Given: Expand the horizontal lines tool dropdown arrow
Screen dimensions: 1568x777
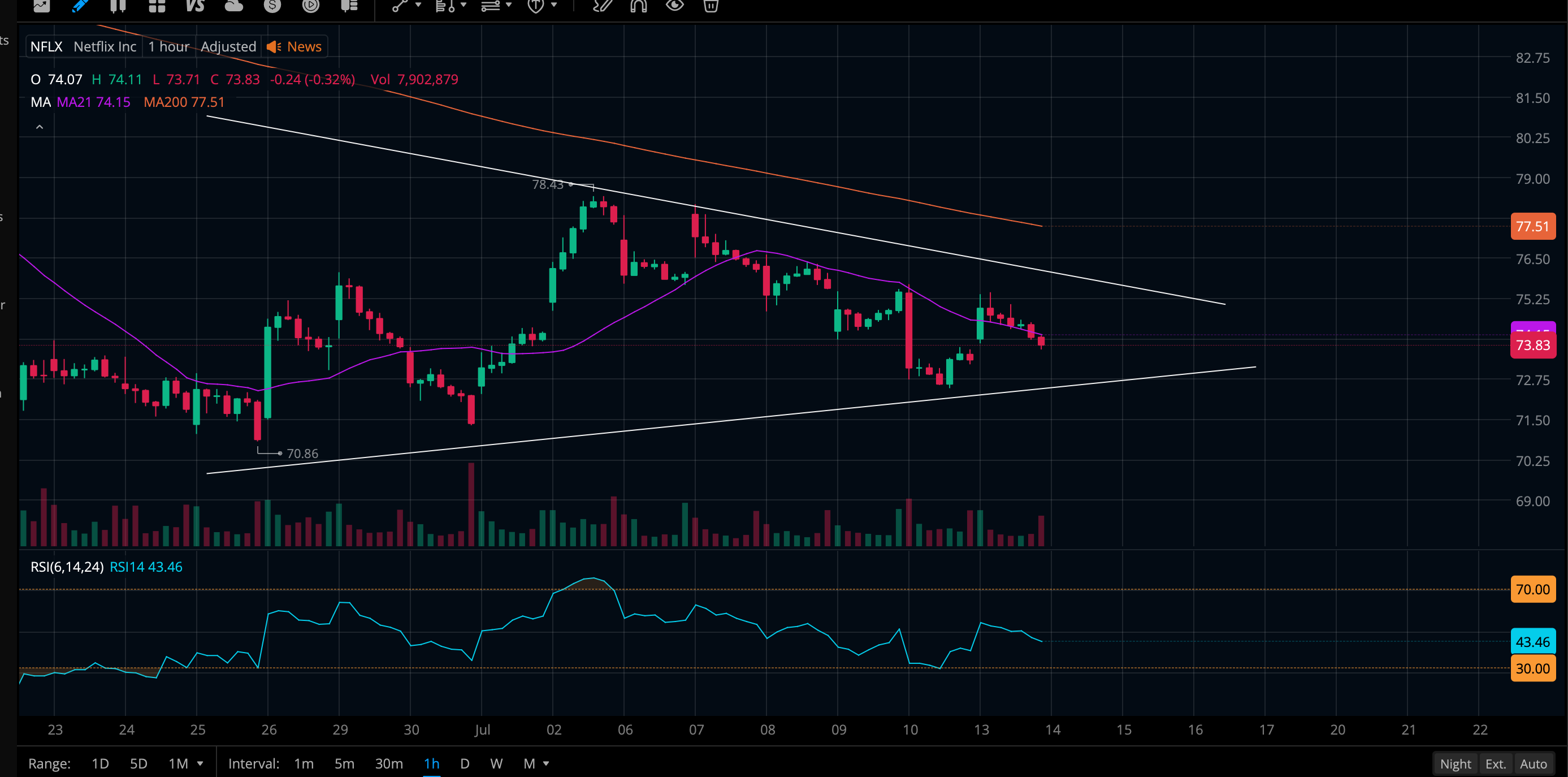Looking at the screenshot, I should tap(509, 6).
